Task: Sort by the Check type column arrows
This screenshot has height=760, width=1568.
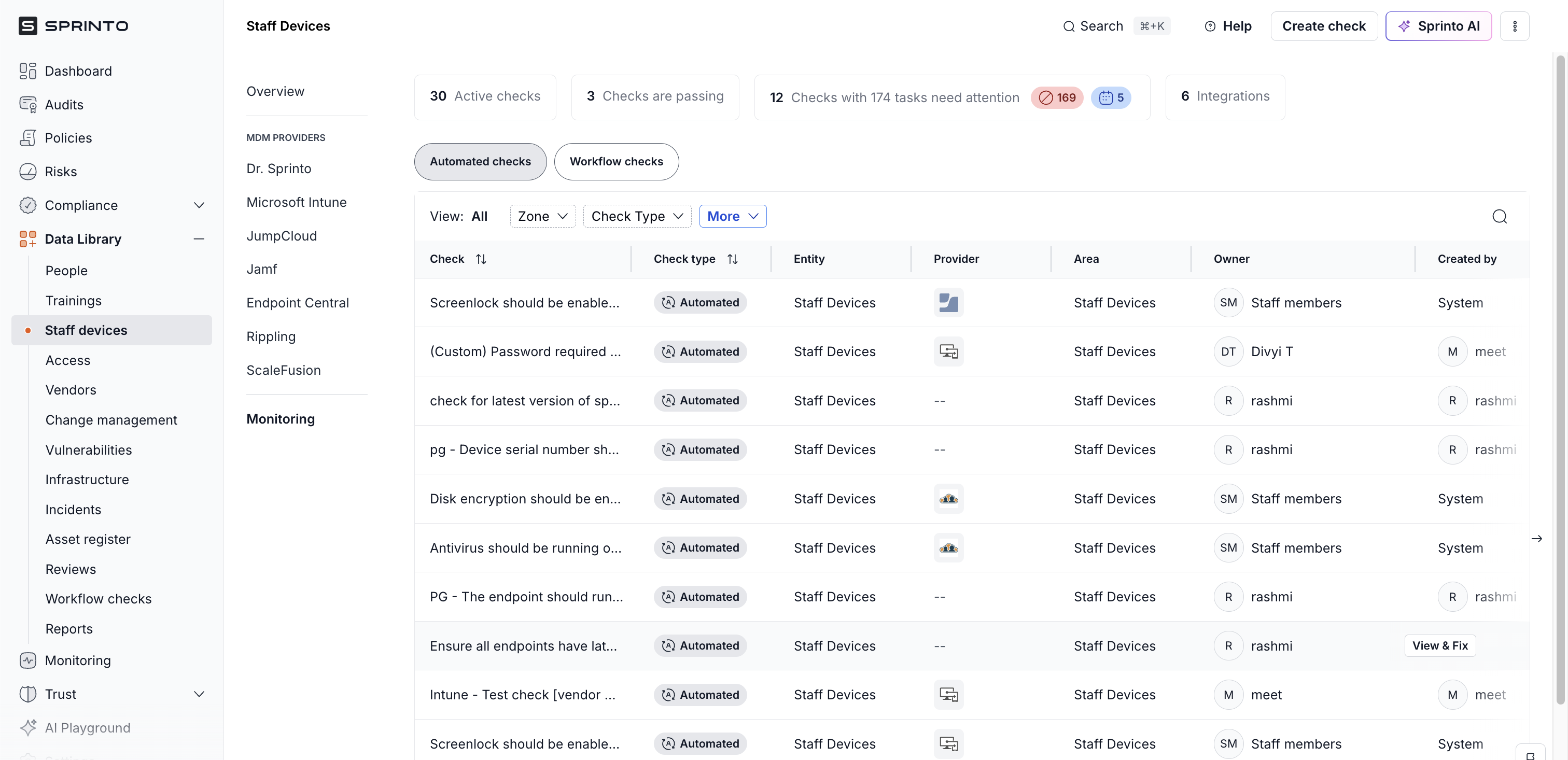Action: point(732,259)
